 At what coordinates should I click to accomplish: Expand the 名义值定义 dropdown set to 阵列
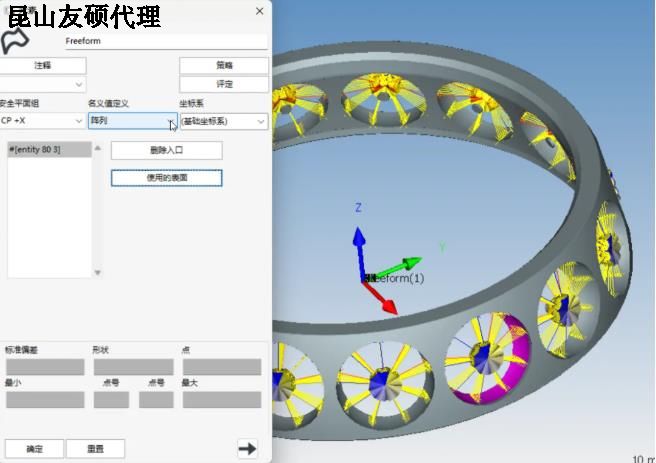click(132, 121)
